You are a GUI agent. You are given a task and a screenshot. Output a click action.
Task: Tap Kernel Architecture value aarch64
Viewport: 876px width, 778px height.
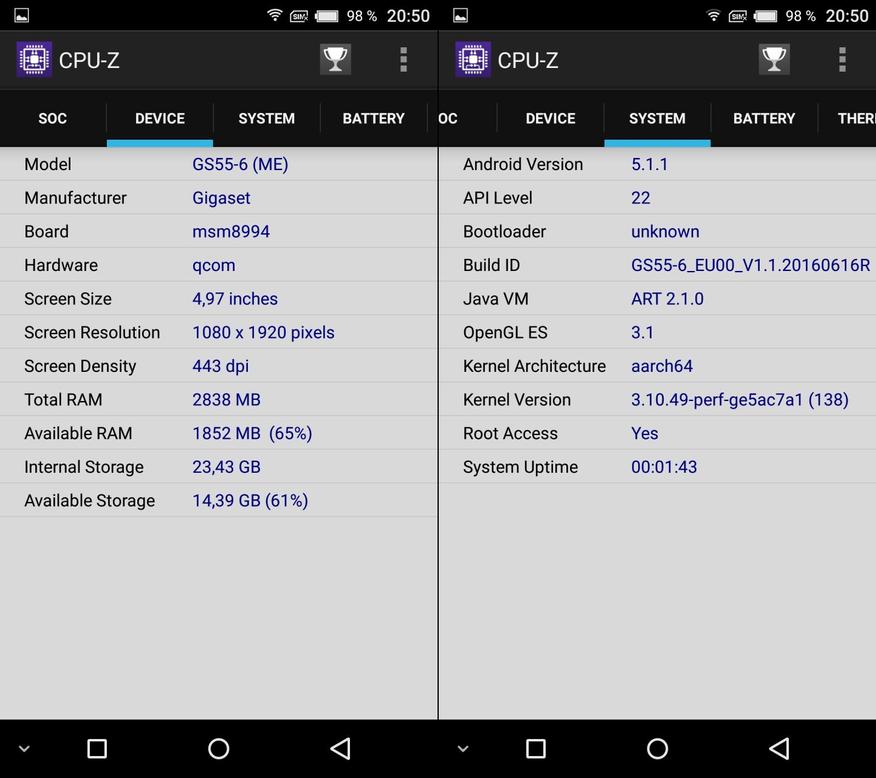[x=662, y=366]
